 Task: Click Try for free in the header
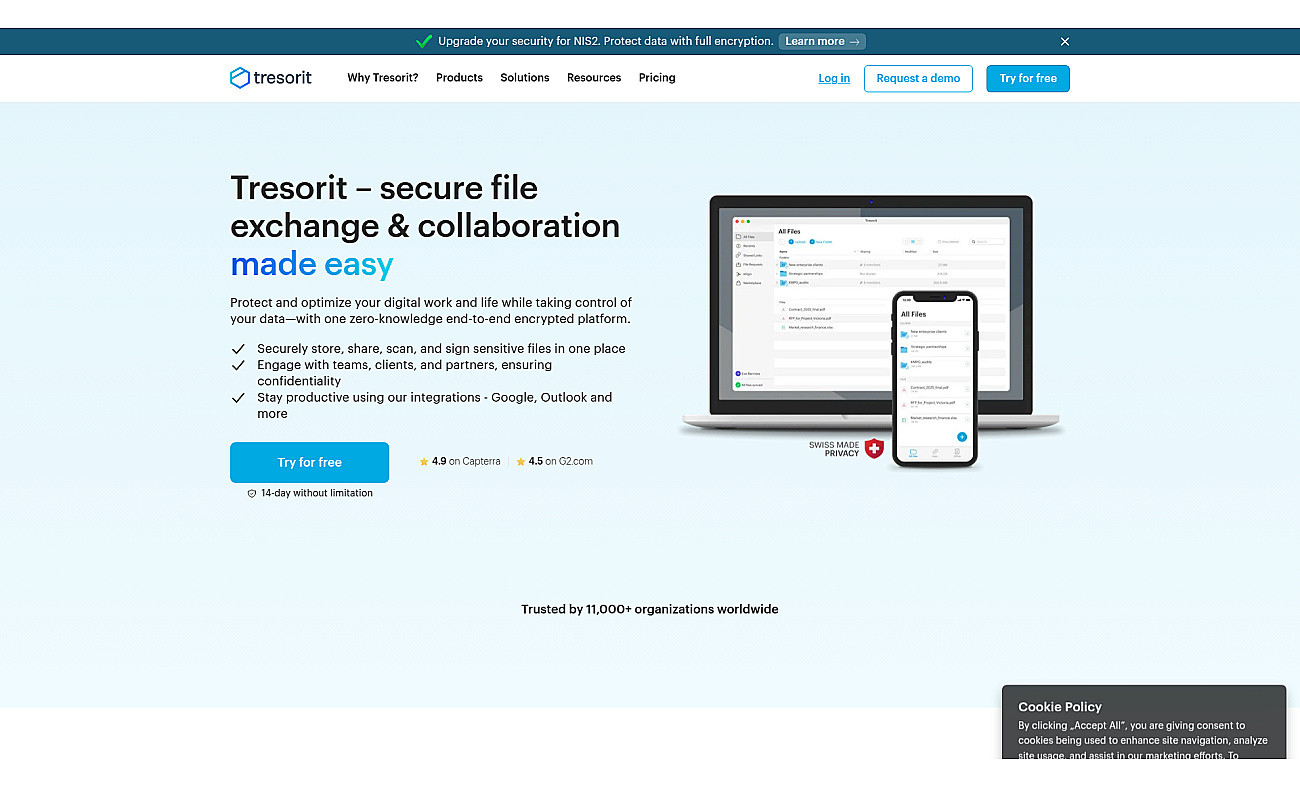coord(1028,78)
